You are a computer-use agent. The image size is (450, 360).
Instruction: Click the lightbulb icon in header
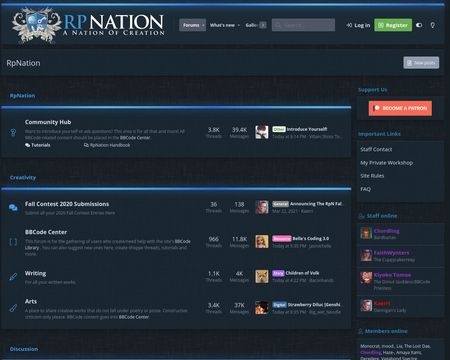[x=432, y=25]
